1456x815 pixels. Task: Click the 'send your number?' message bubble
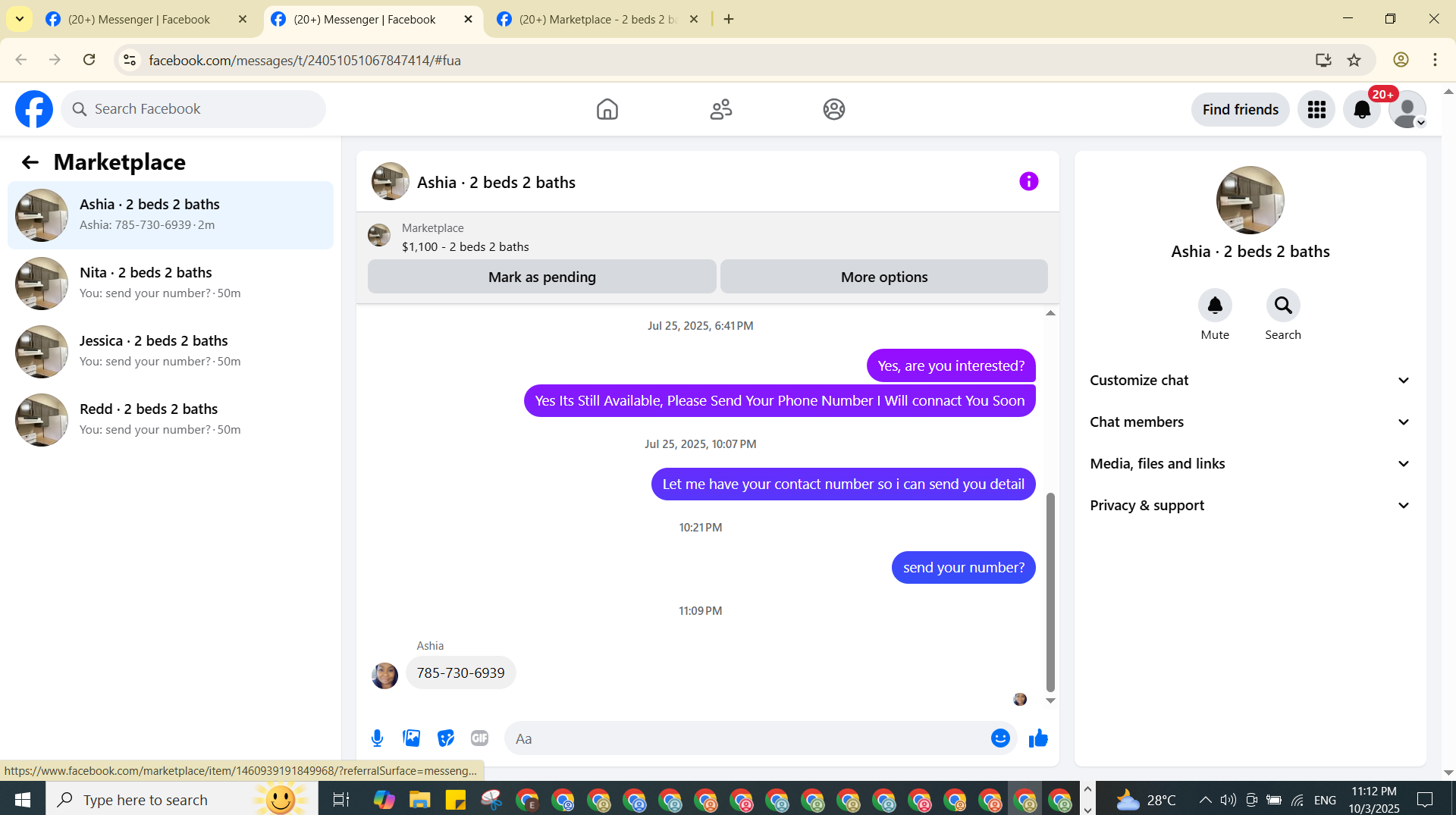(963, 568)
